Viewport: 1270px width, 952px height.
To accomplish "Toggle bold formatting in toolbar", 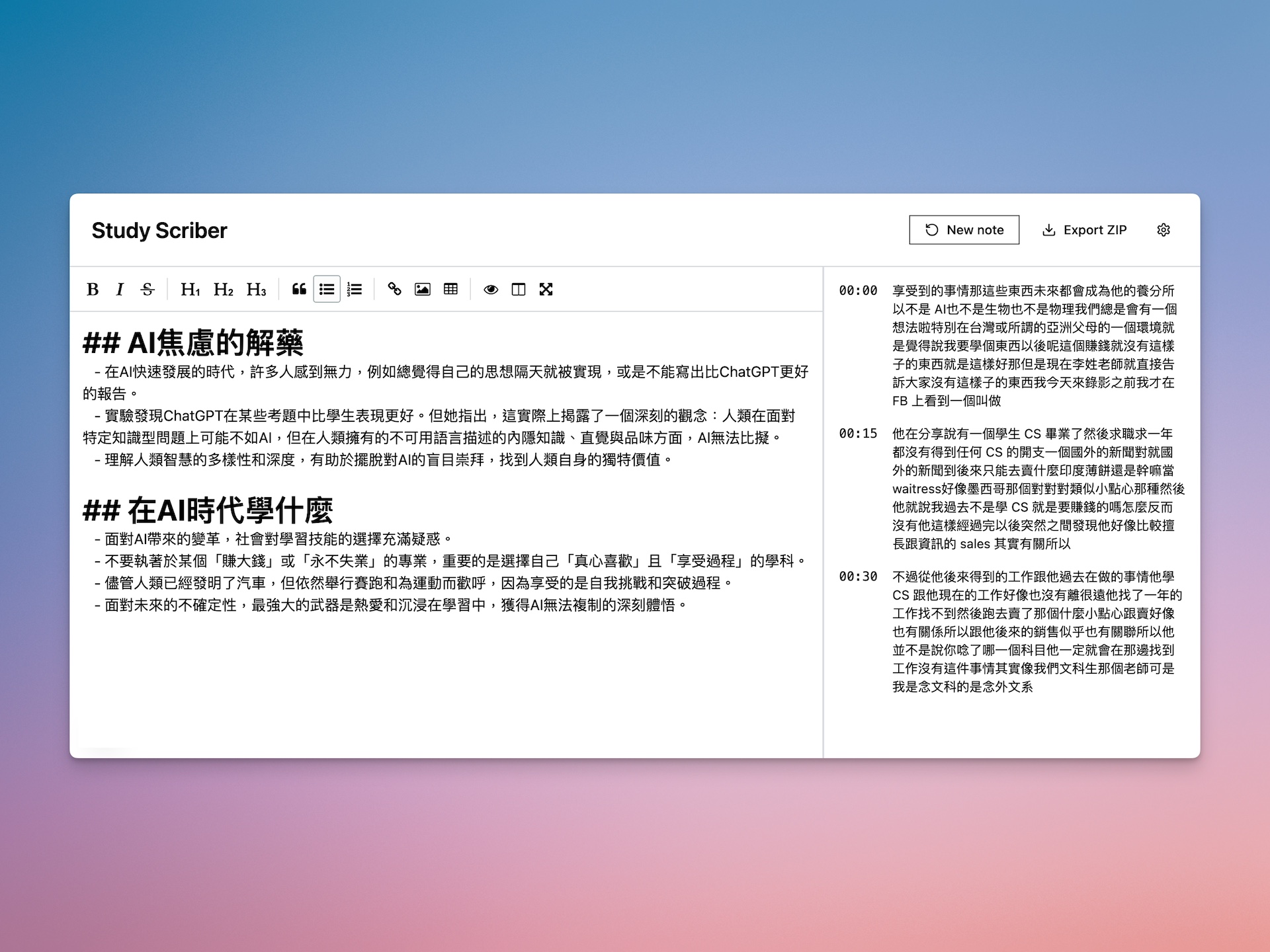I will coord(93,290).
